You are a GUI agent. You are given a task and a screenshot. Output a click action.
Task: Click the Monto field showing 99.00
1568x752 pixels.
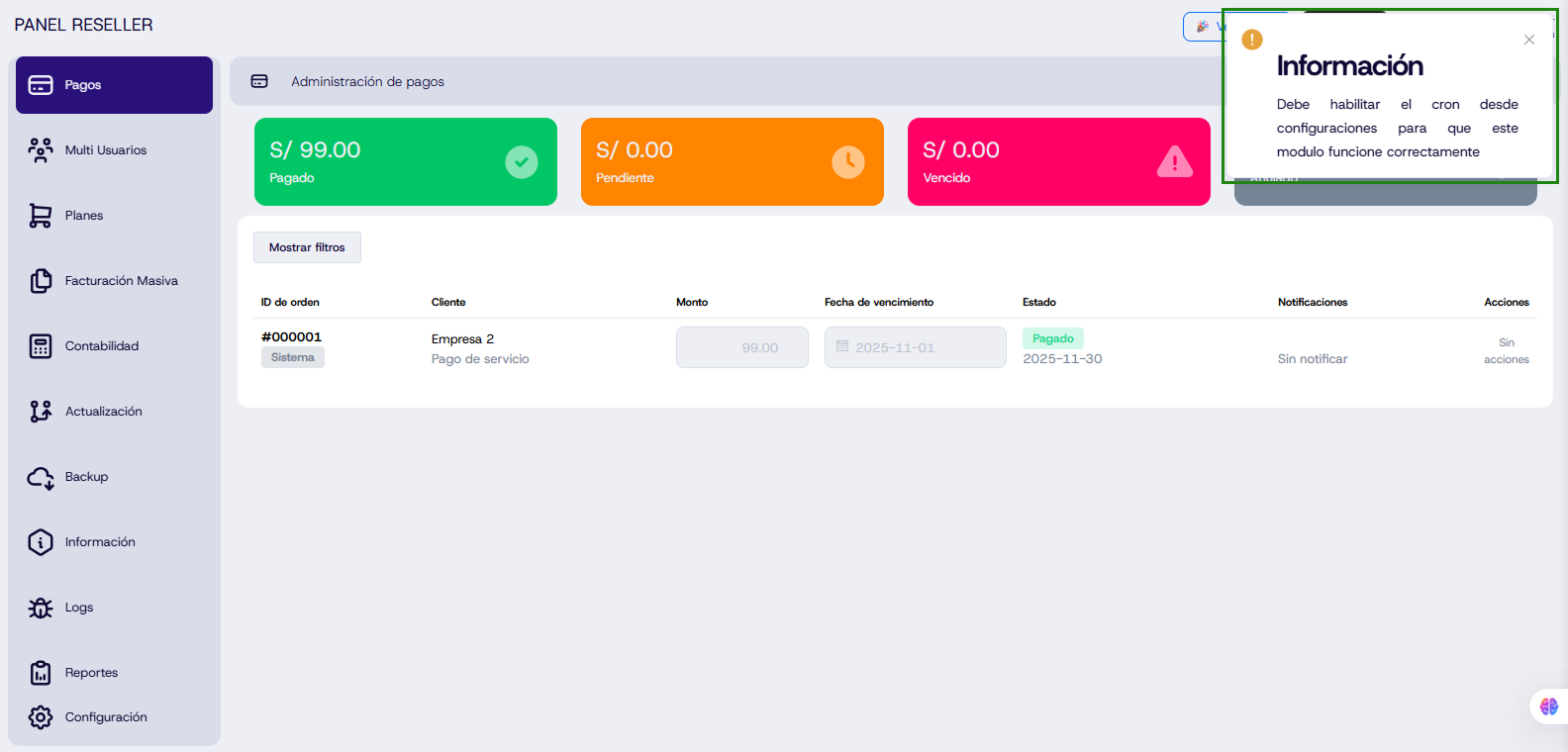click(x=742, y=347)
